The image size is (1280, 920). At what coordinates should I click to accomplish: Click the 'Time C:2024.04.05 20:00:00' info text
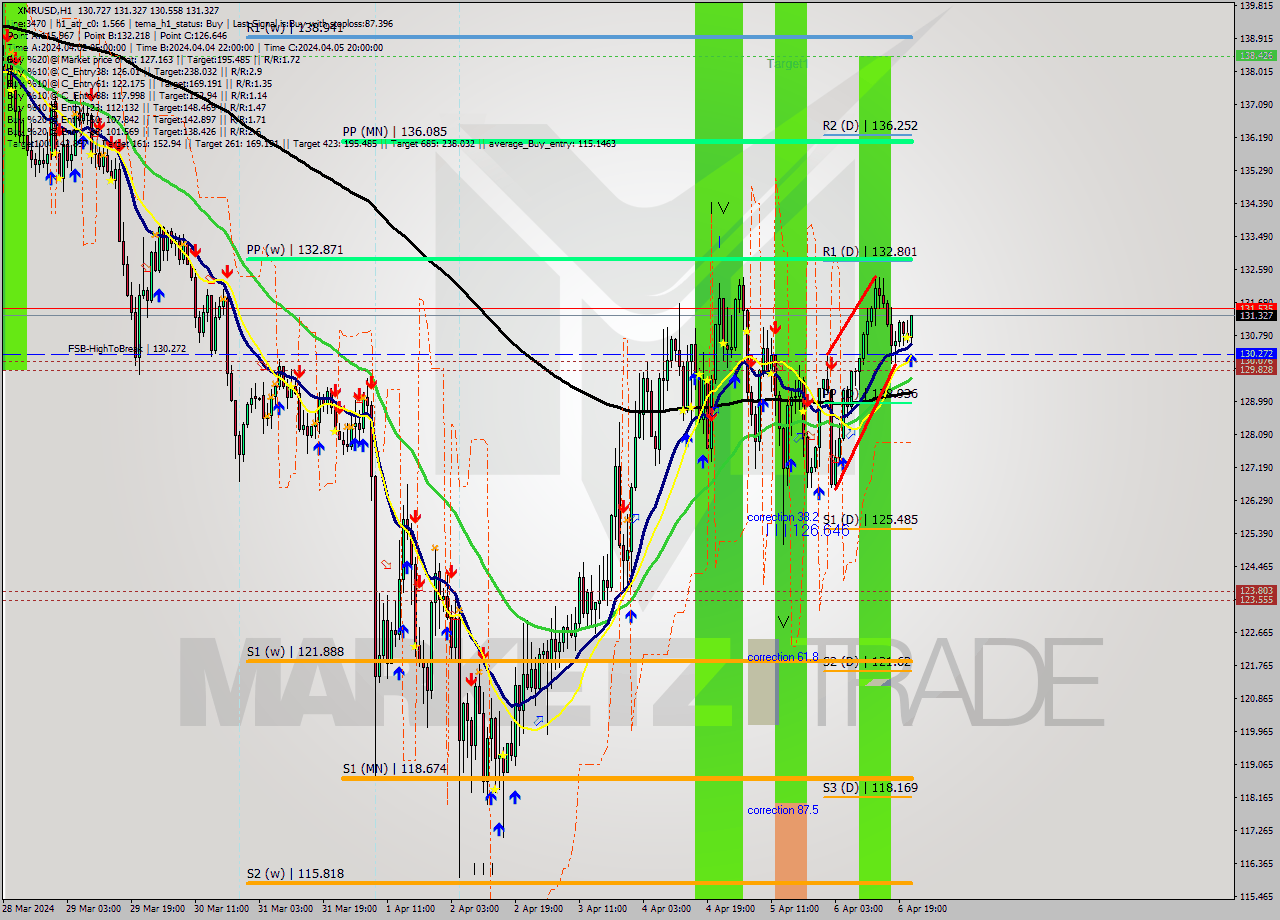point(324,47)
